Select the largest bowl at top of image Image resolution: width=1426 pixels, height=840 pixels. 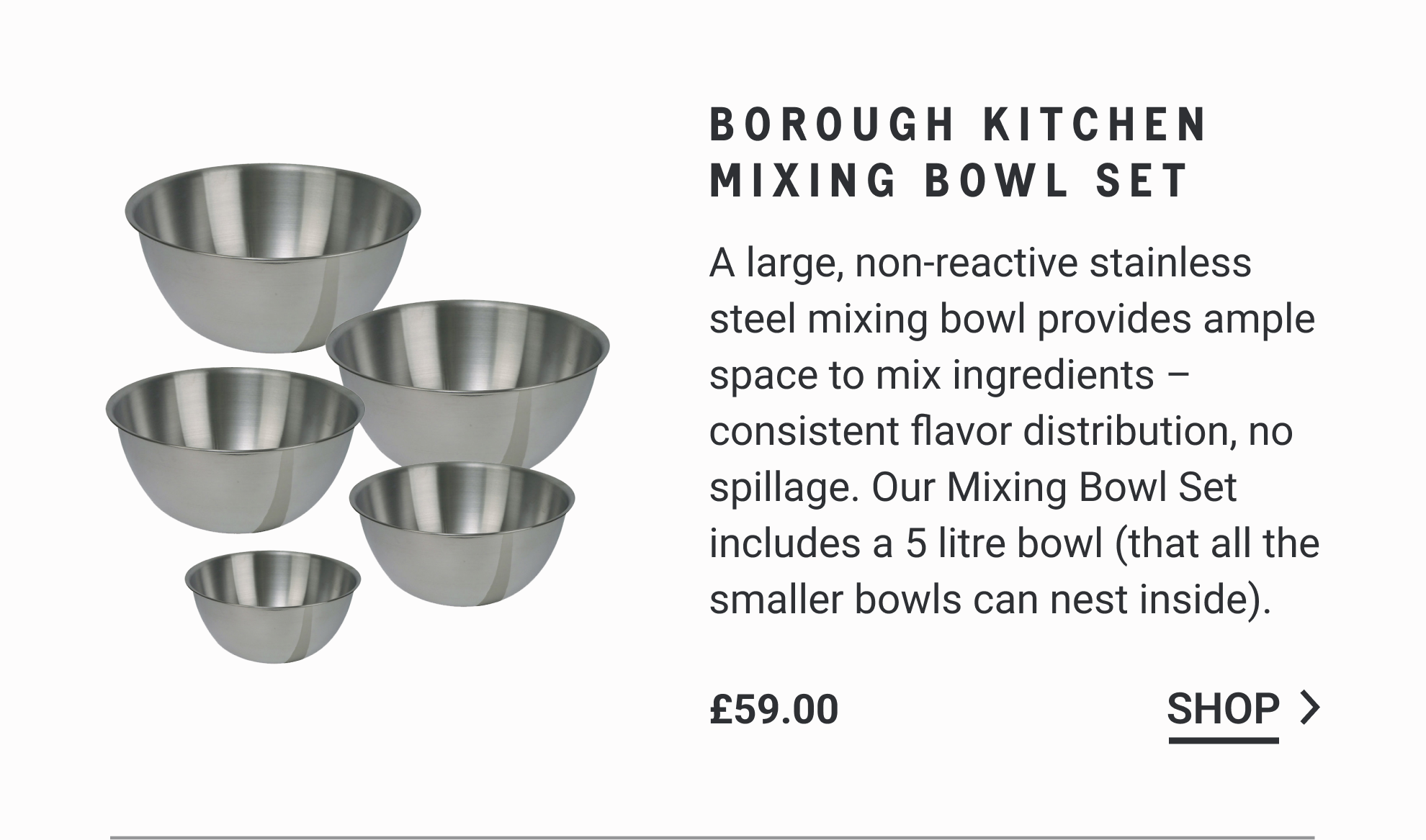pyautogui.click(x=273, y=257)
